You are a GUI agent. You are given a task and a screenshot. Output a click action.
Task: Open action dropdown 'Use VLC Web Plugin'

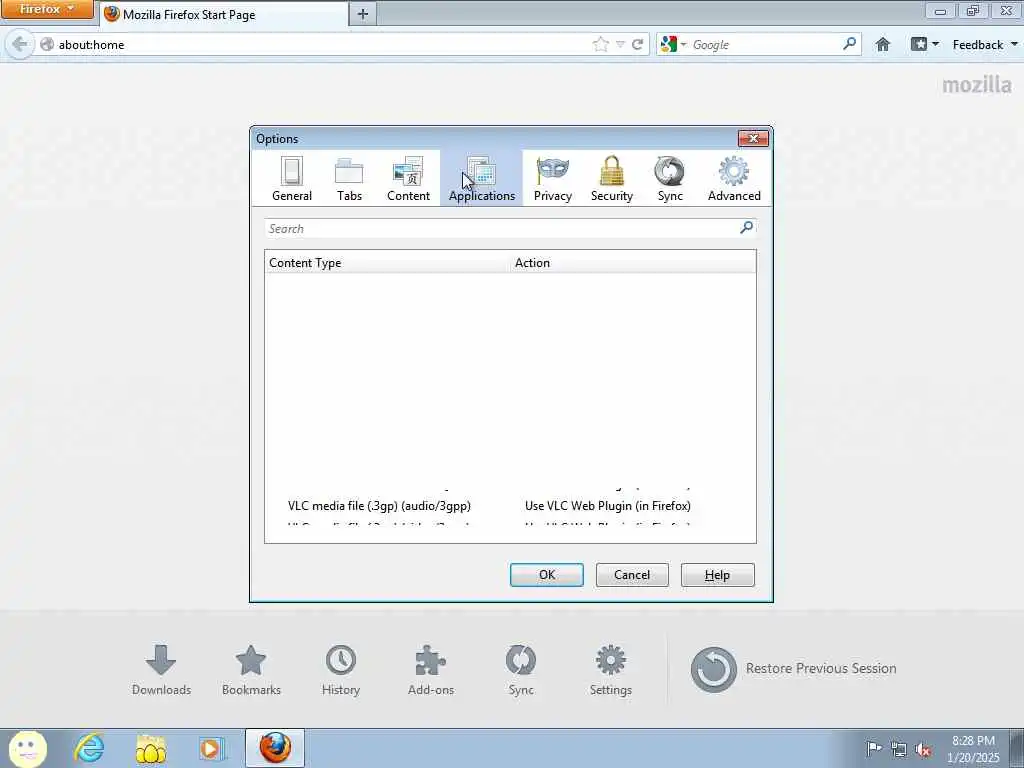[x=607, y=505]
